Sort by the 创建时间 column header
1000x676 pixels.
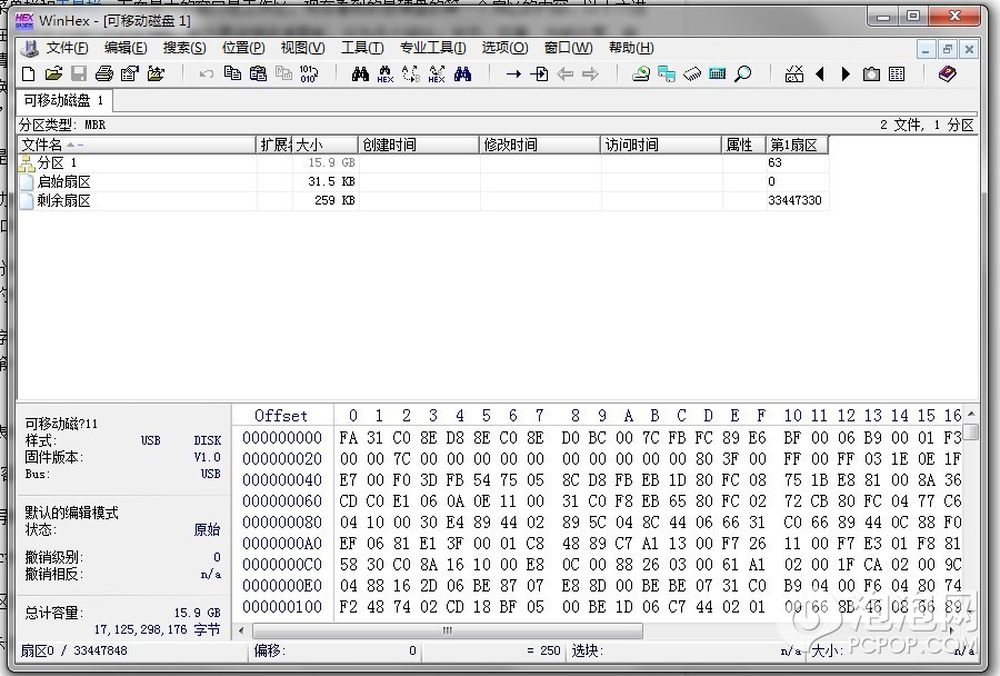418,145
